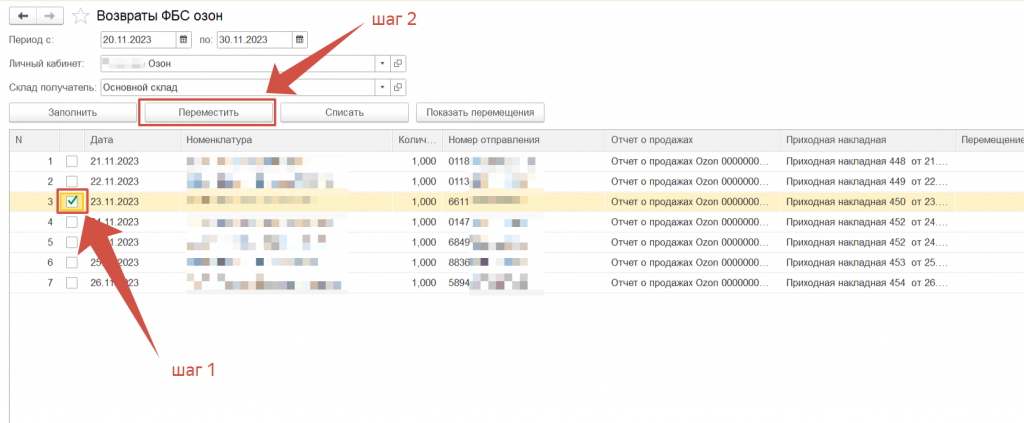Uncheck the selected checkbox in row 3

(x=72, y=201)
